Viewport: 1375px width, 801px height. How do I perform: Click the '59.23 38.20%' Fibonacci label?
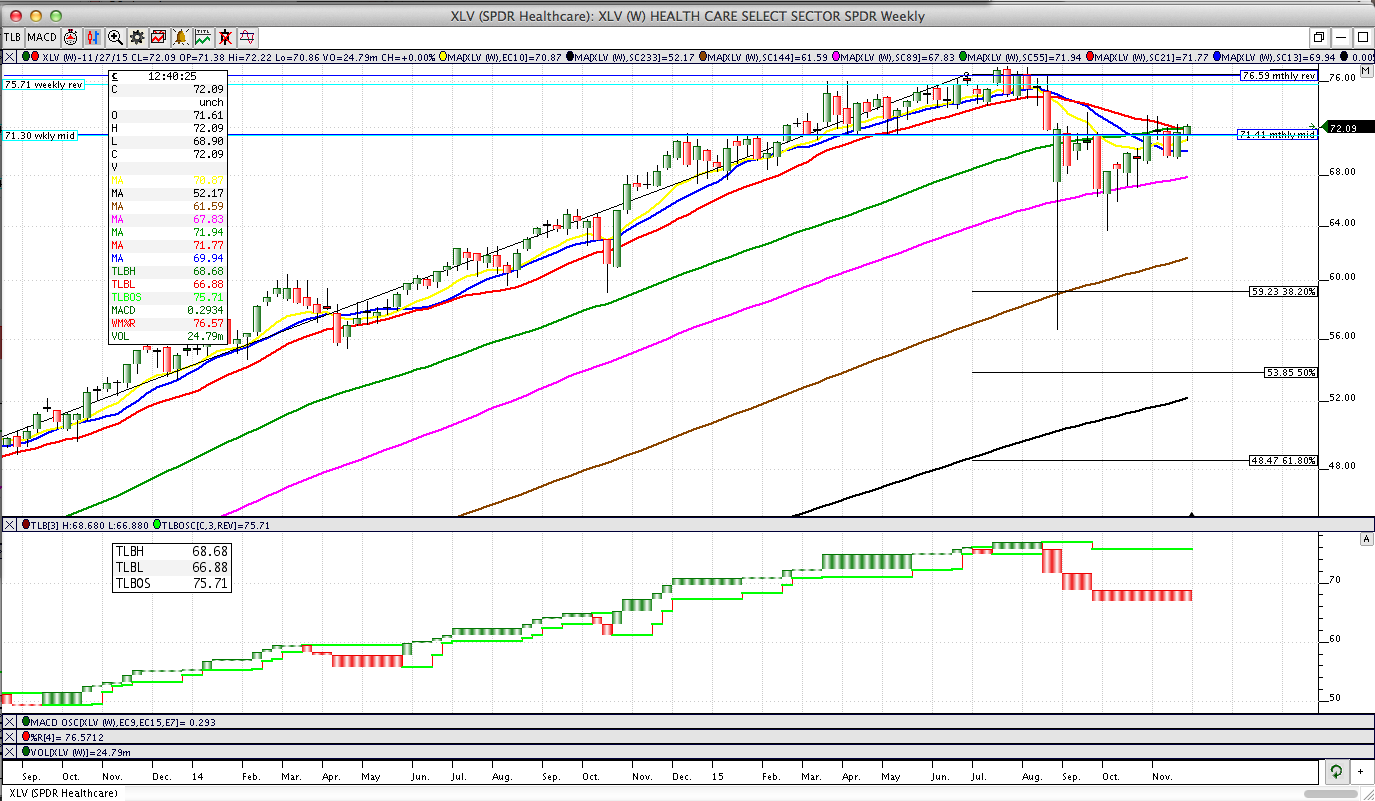pos(1284,291)
